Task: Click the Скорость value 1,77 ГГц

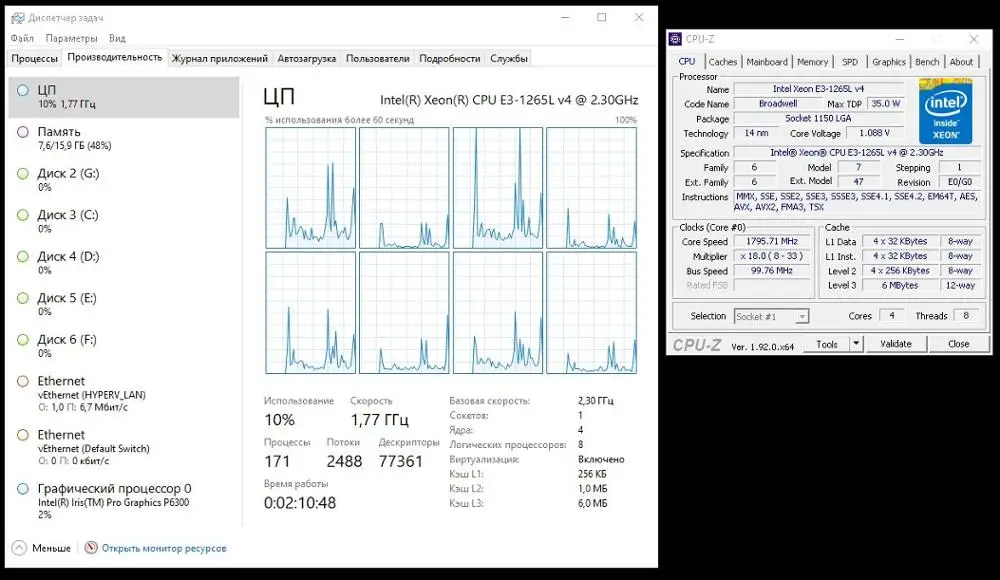Action: pyautogui.click(x=379, y=420)
